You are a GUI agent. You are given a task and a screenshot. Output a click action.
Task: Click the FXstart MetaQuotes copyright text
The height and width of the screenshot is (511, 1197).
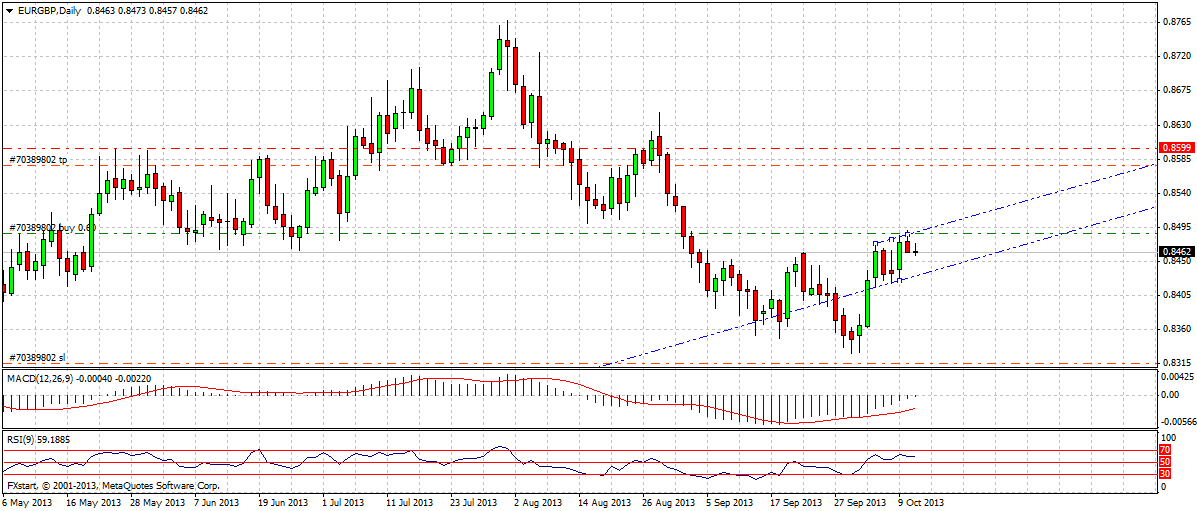[x=113, y=486]
